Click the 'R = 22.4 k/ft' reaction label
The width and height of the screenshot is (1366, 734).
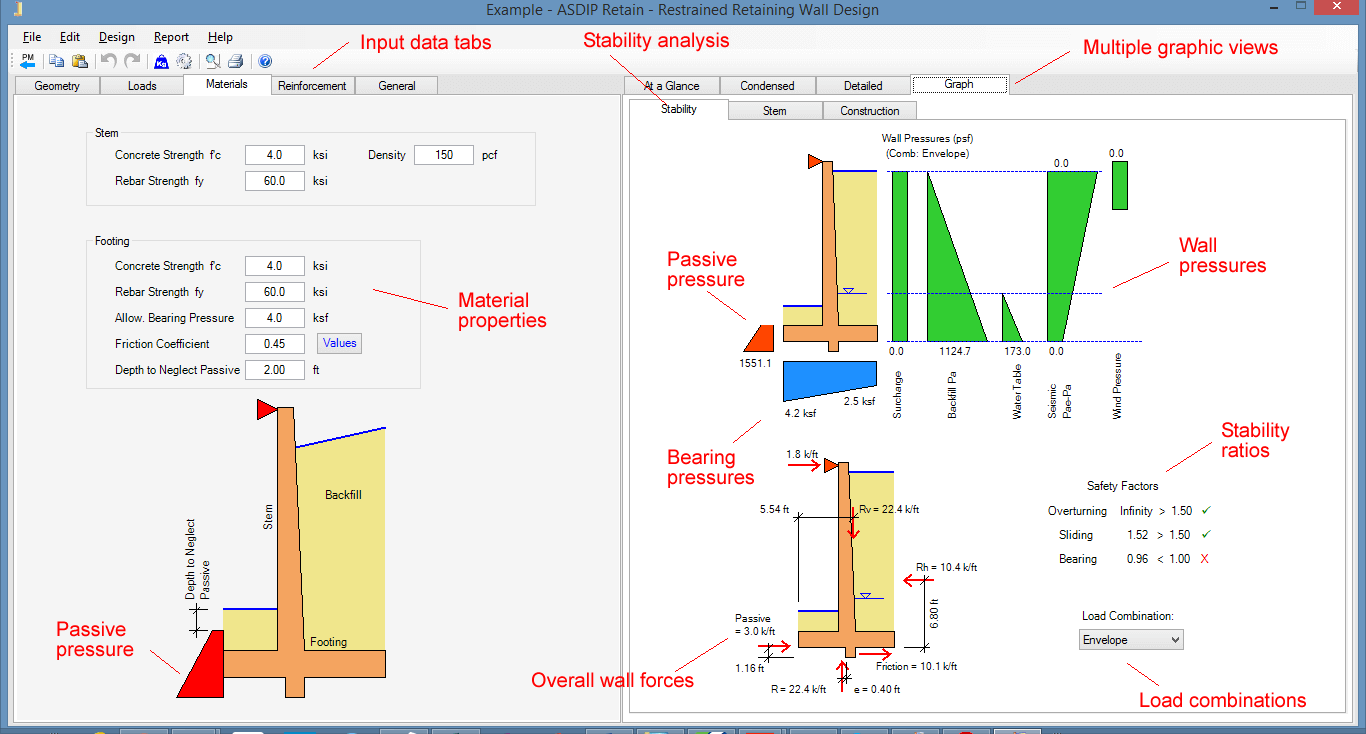point(798,689)
